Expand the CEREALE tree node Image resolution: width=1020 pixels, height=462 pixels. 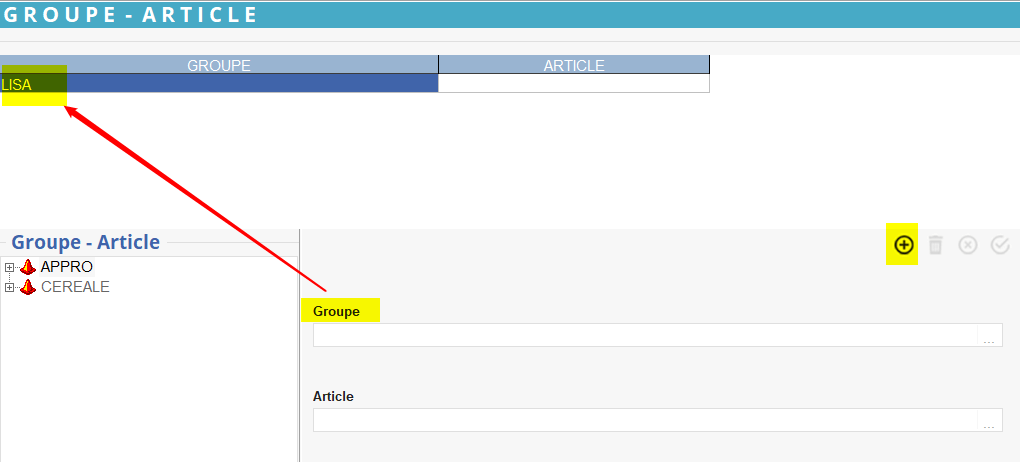[x=10, y=287]
